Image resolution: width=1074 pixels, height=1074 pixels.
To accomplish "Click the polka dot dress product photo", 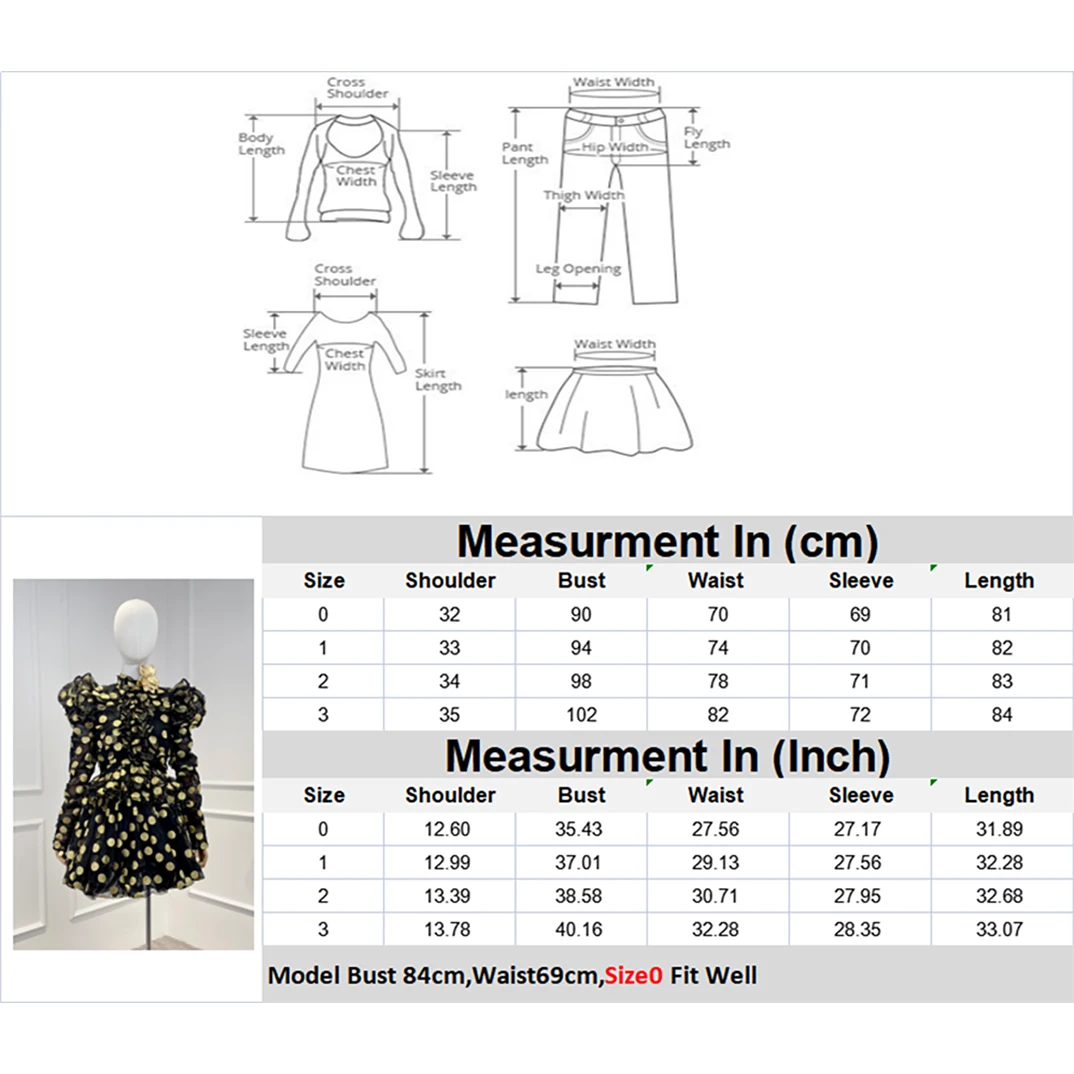I will [x=134, y=764].
